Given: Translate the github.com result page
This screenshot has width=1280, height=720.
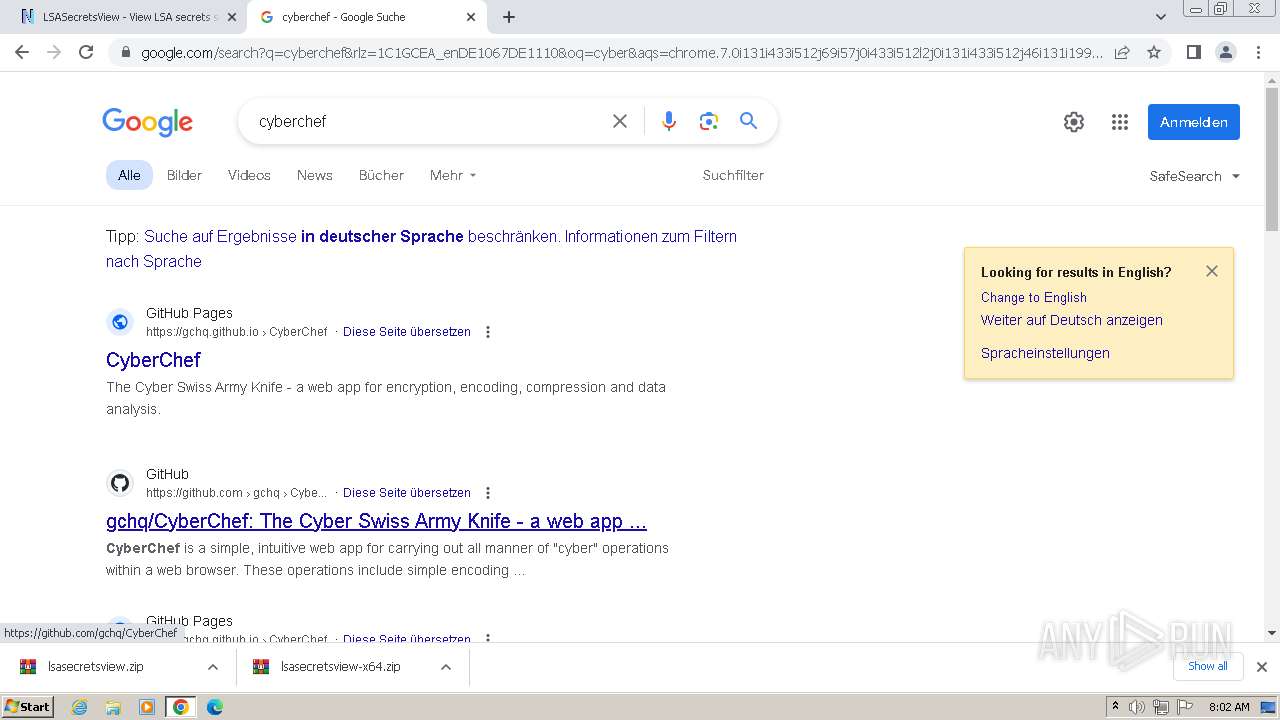Looking at the screenshot, I should point(406,493).
